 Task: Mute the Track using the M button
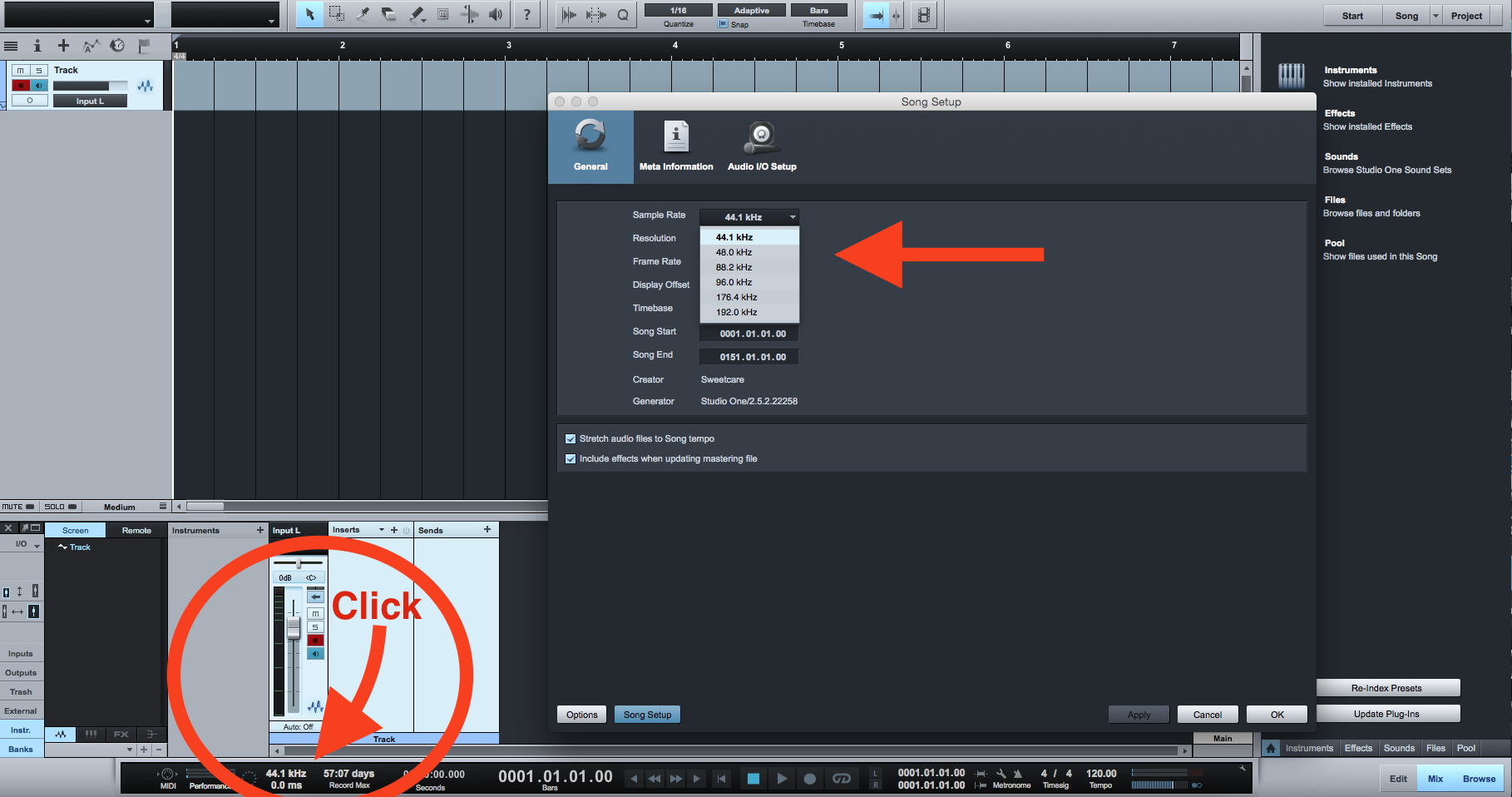(21, 71)
